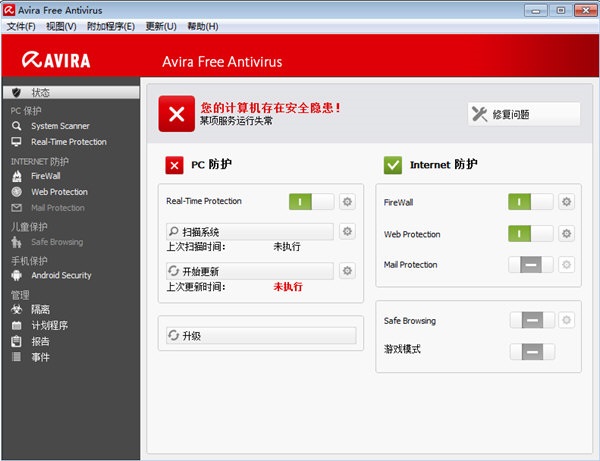
Task: Open settings gear beside 开始更新
Action: click(x=347, y=271)
